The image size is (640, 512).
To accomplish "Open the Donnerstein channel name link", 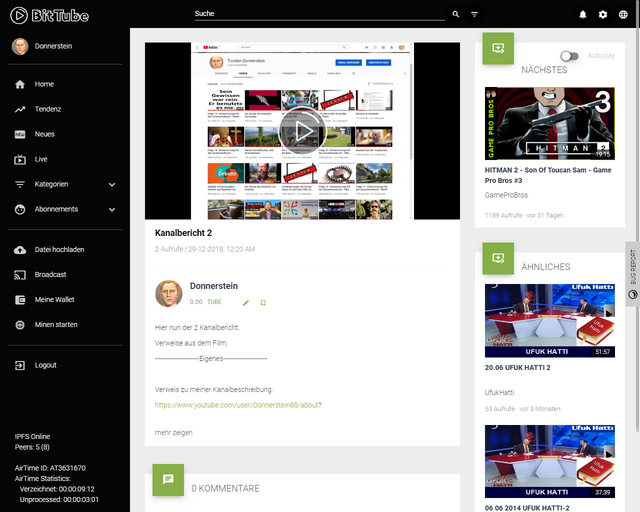I will coord(214,286).
